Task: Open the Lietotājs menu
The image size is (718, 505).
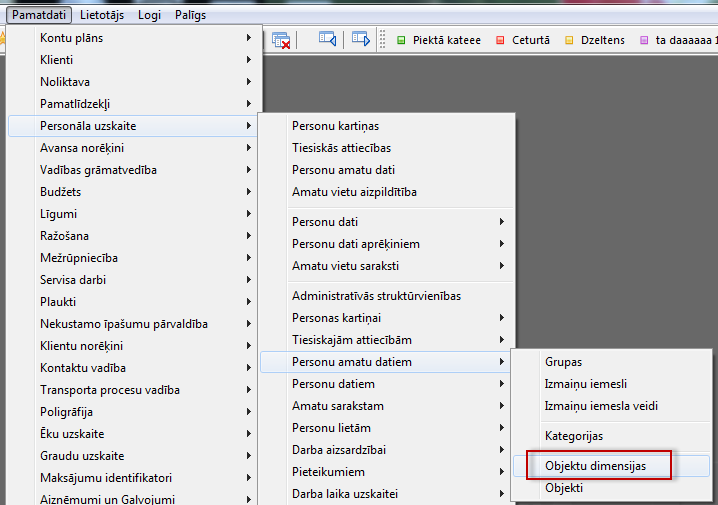Action: [x=102, y=15]
